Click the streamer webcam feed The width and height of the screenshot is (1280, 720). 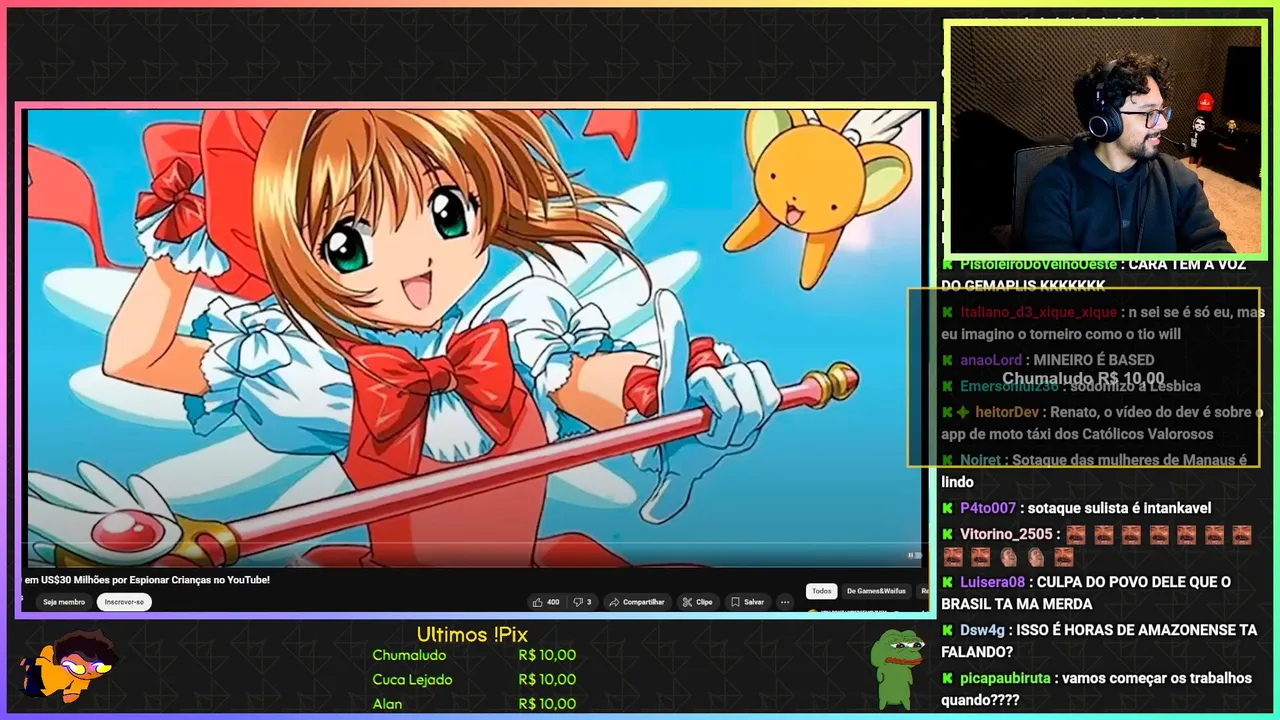(1105, 139)
